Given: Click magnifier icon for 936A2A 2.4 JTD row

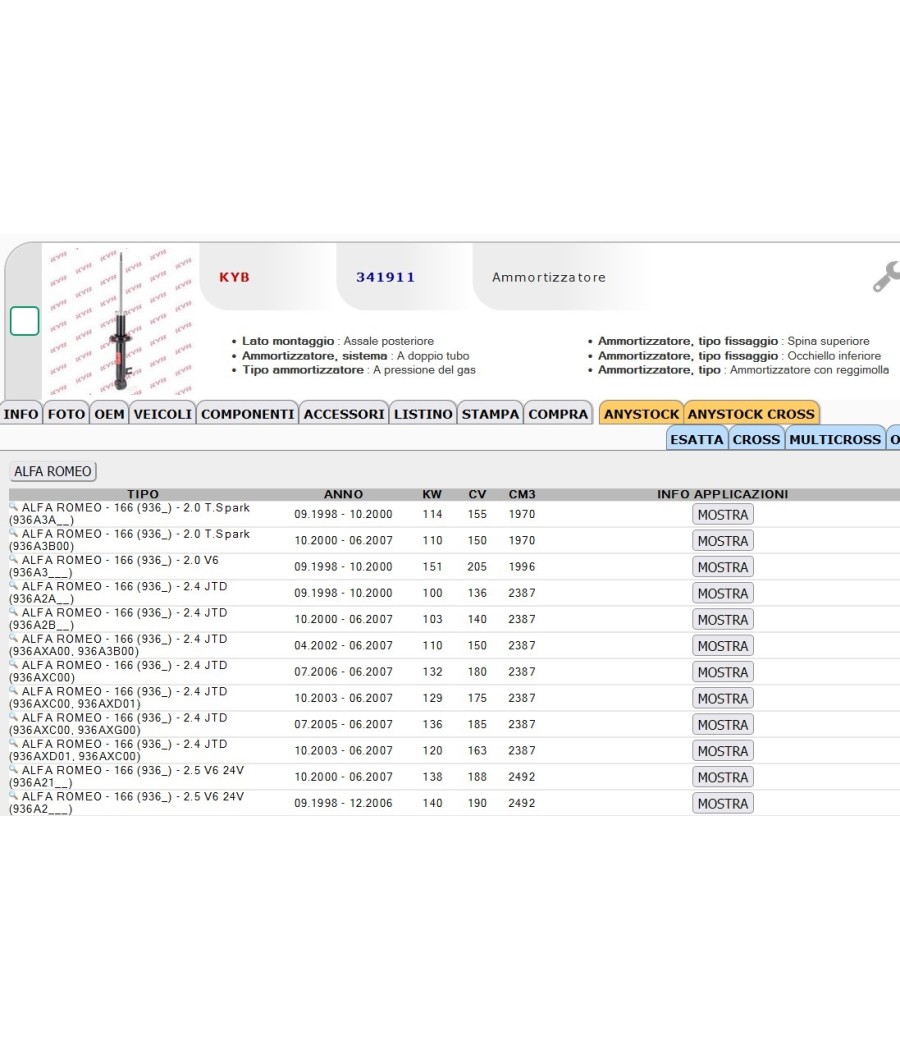Looking at the screenshot, I should pyautogui.click(x=13, y=585).
